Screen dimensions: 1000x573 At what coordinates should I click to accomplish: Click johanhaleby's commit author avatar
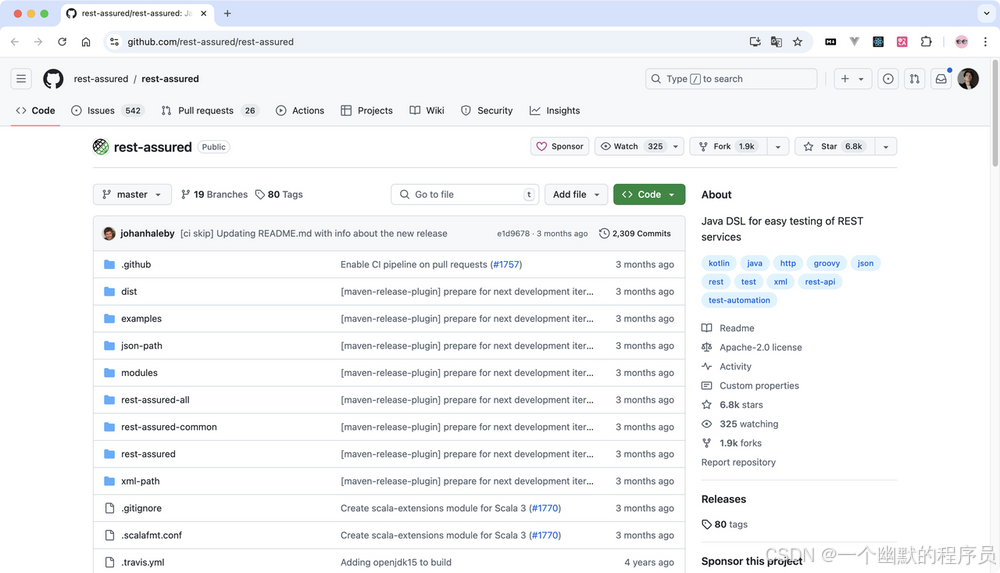click(x=109, y=234)
